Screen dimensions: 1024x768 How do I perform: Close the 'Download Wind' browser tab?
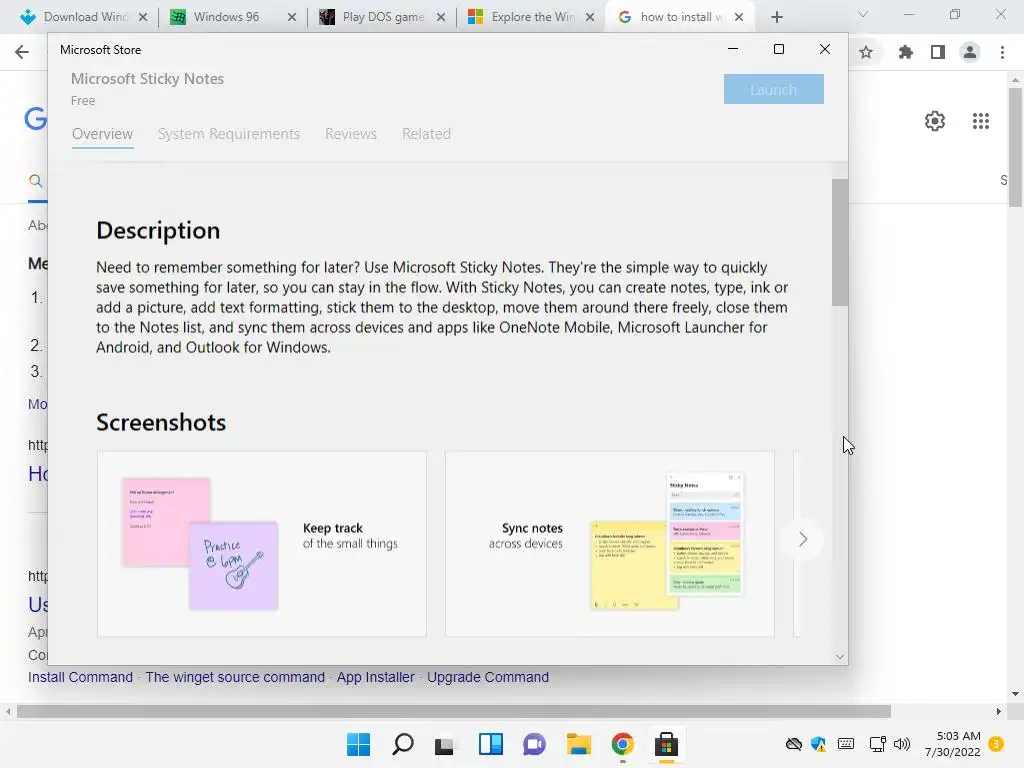(x=143, y=17)
